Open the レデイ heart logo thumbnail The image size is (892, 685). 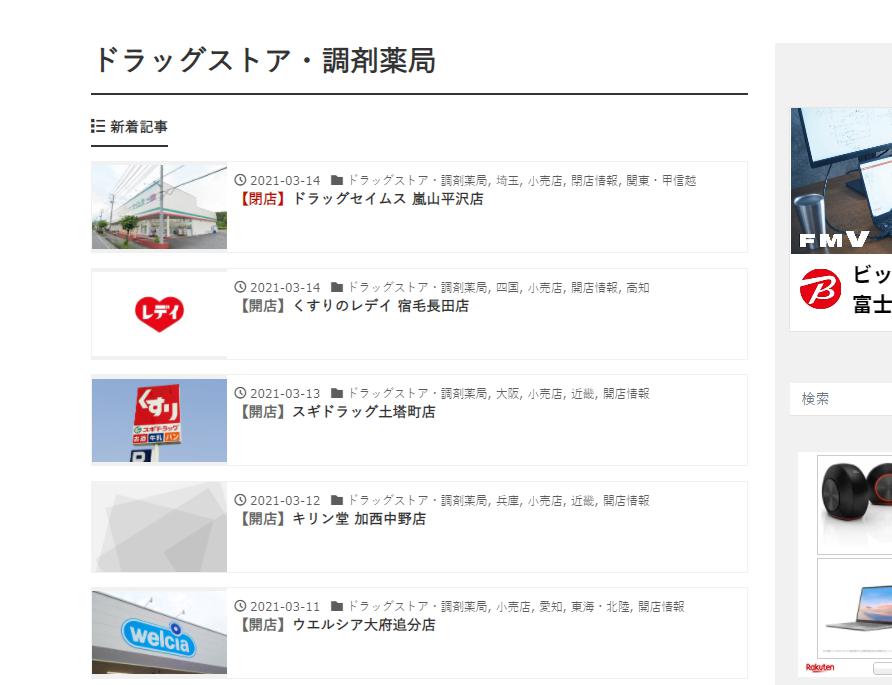tap(159, 314)
